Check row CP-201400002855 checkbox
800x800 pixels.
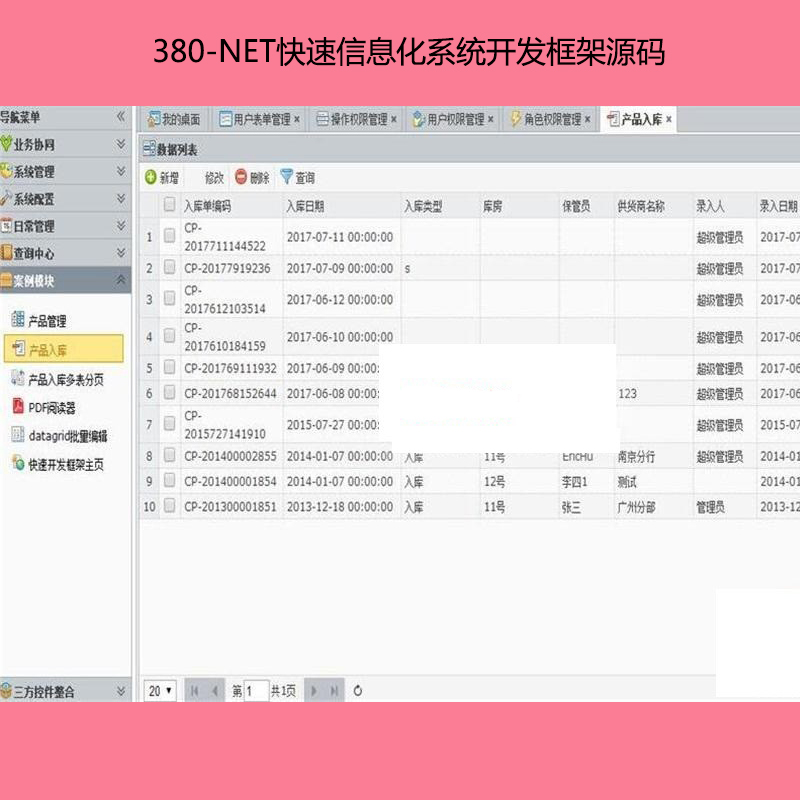click(169, 455)
